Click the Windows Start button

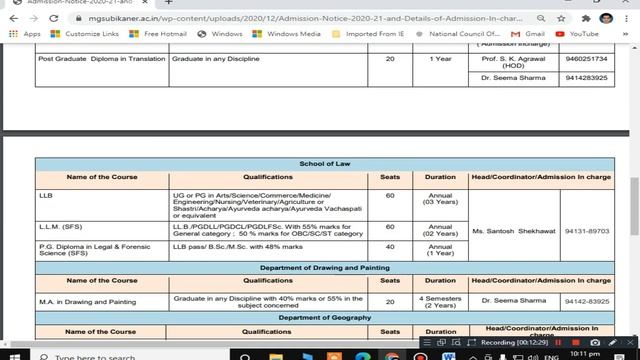click(15, 356)
